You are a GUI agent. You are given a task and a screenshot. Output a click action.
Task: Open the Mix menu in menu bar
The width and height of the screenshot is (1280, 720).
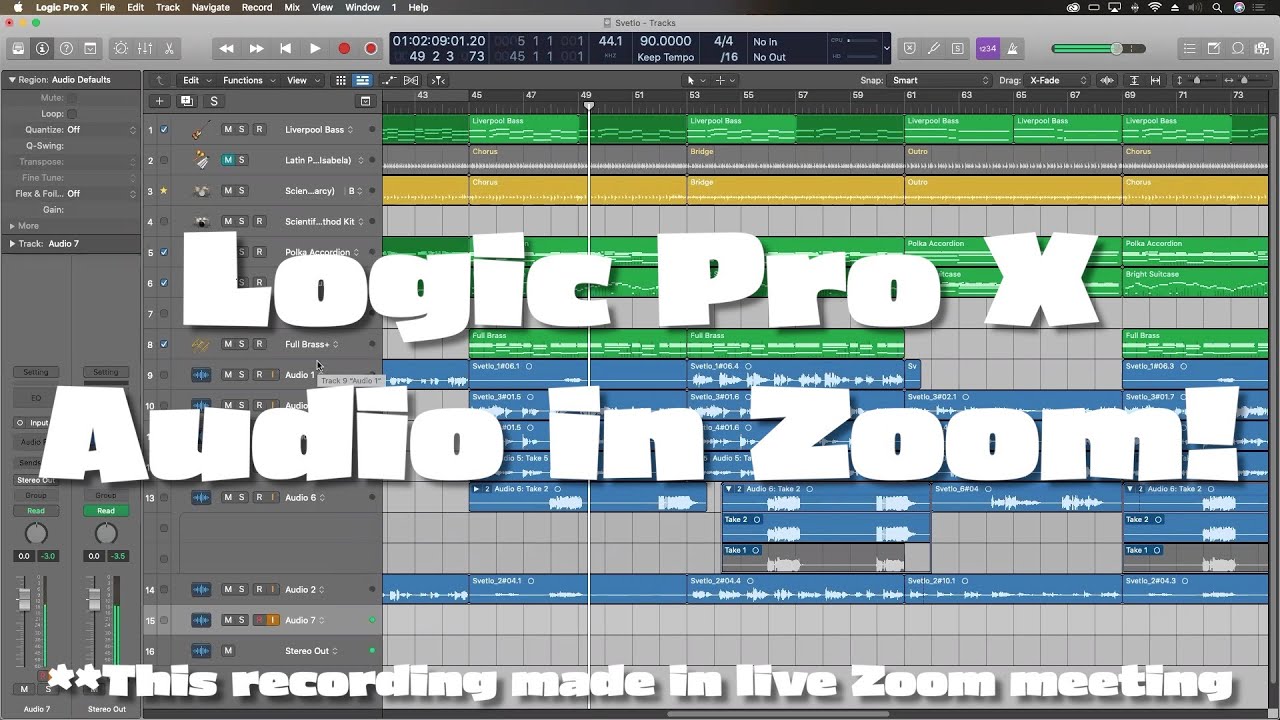pyautogui.click(x=292, y=7)
